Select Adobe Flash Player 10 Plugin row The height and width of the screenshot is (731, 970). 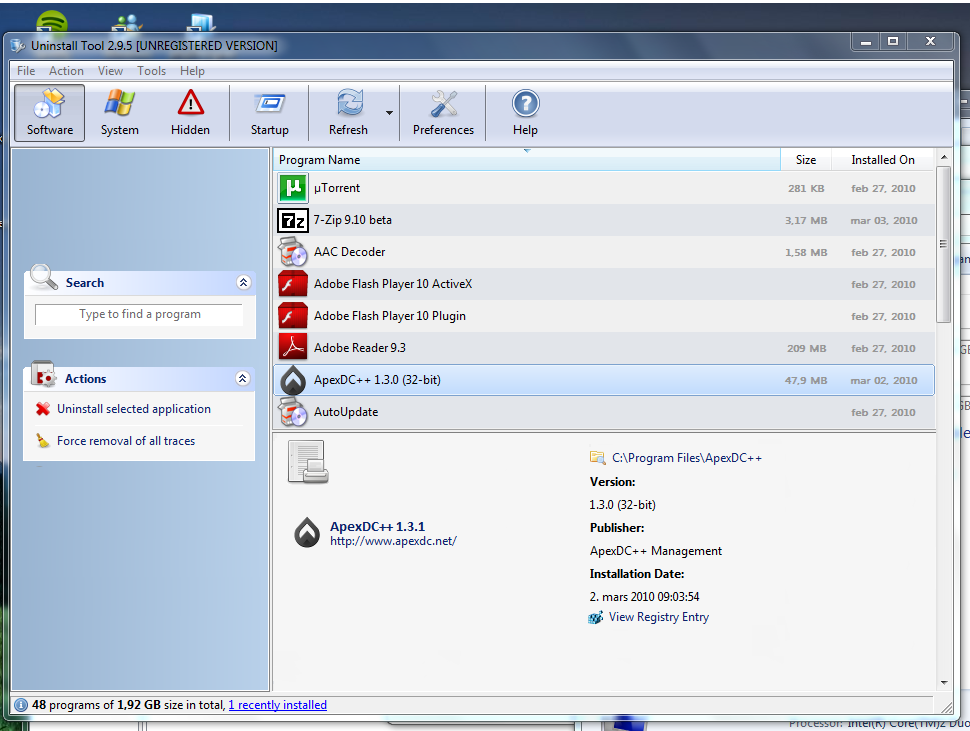pos(604,316)
